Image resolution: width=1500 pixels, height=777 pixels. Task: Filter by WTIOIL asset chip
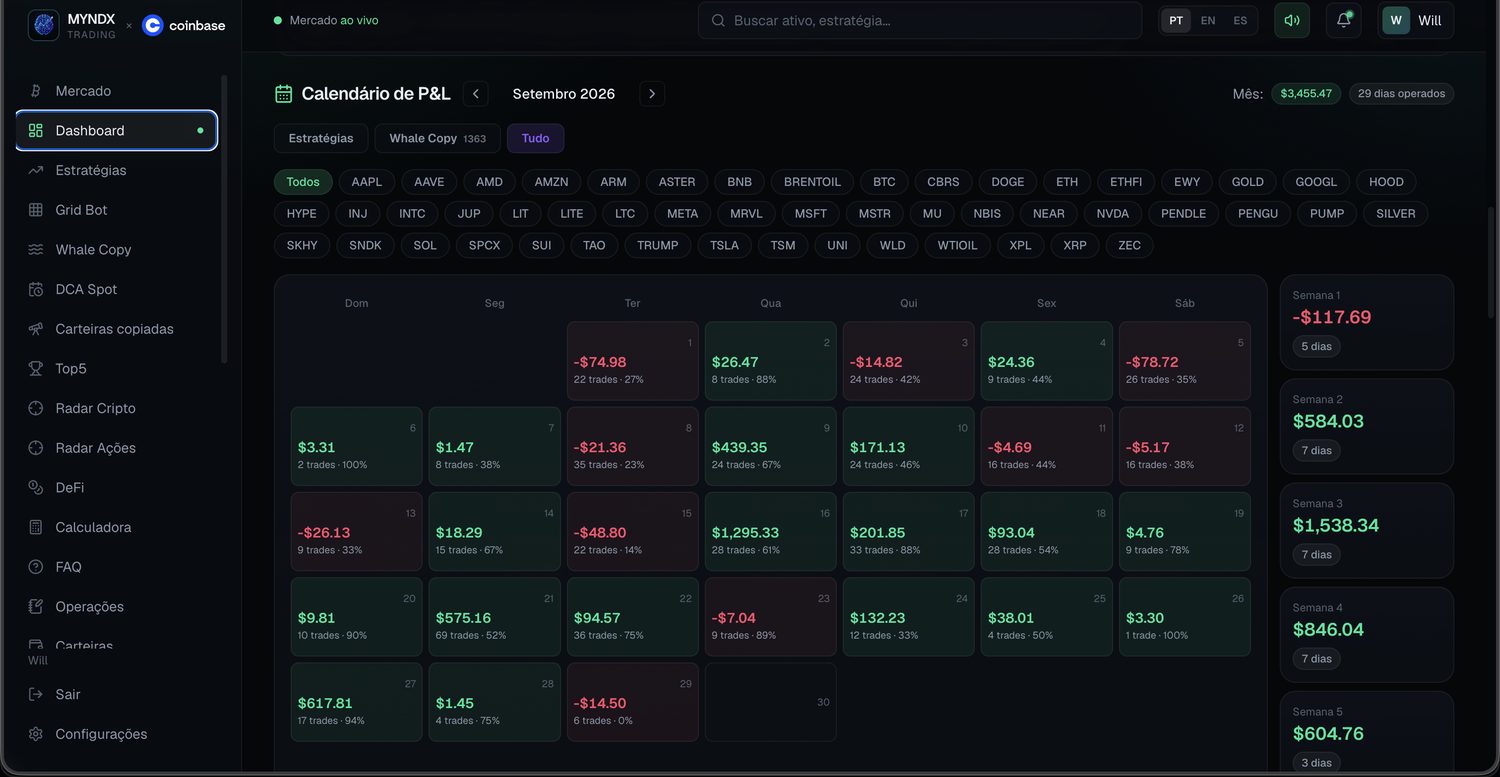click(957, 245)
